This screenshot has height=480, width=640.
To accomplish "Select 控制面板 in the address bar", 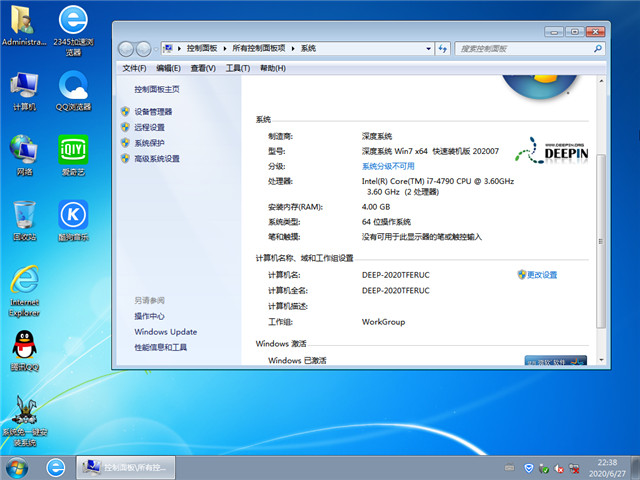I will point(202,48).
